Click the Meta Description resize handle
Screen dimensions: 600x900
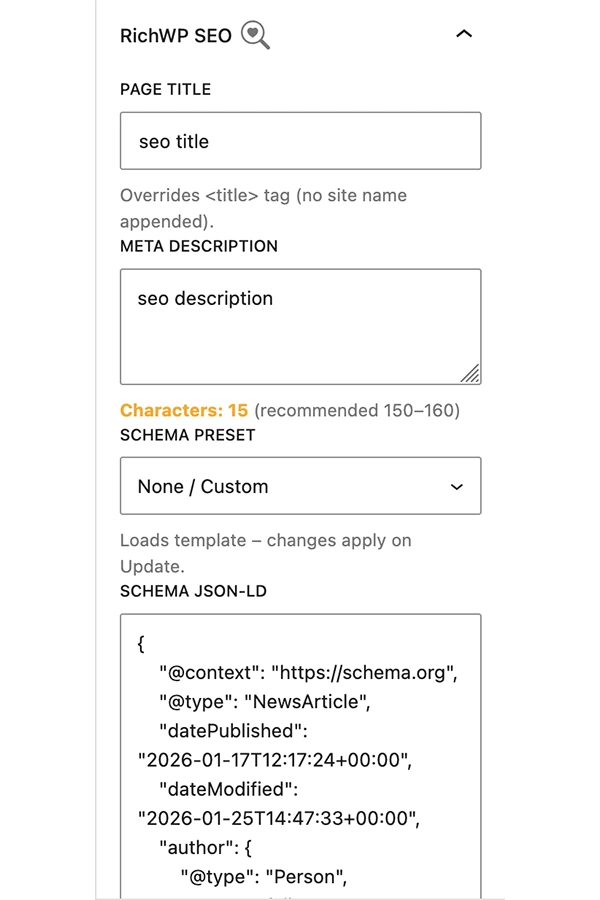[x=470, y=374]
